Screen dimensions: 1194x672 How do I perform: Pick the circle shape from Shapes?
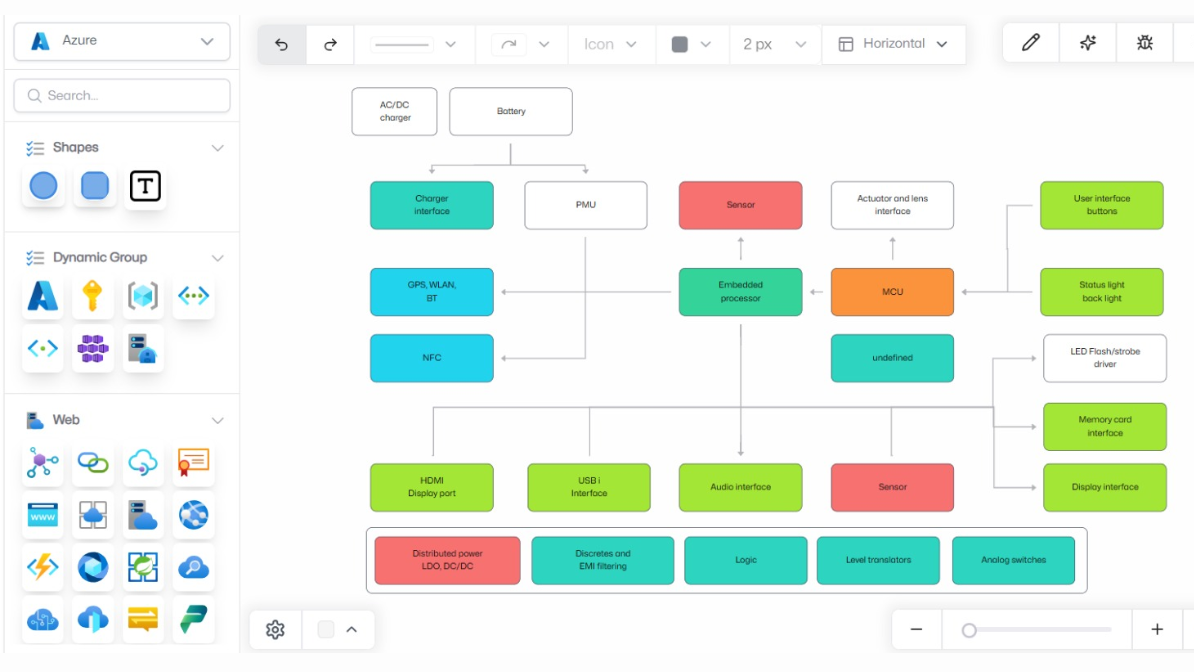pos(43,186)
